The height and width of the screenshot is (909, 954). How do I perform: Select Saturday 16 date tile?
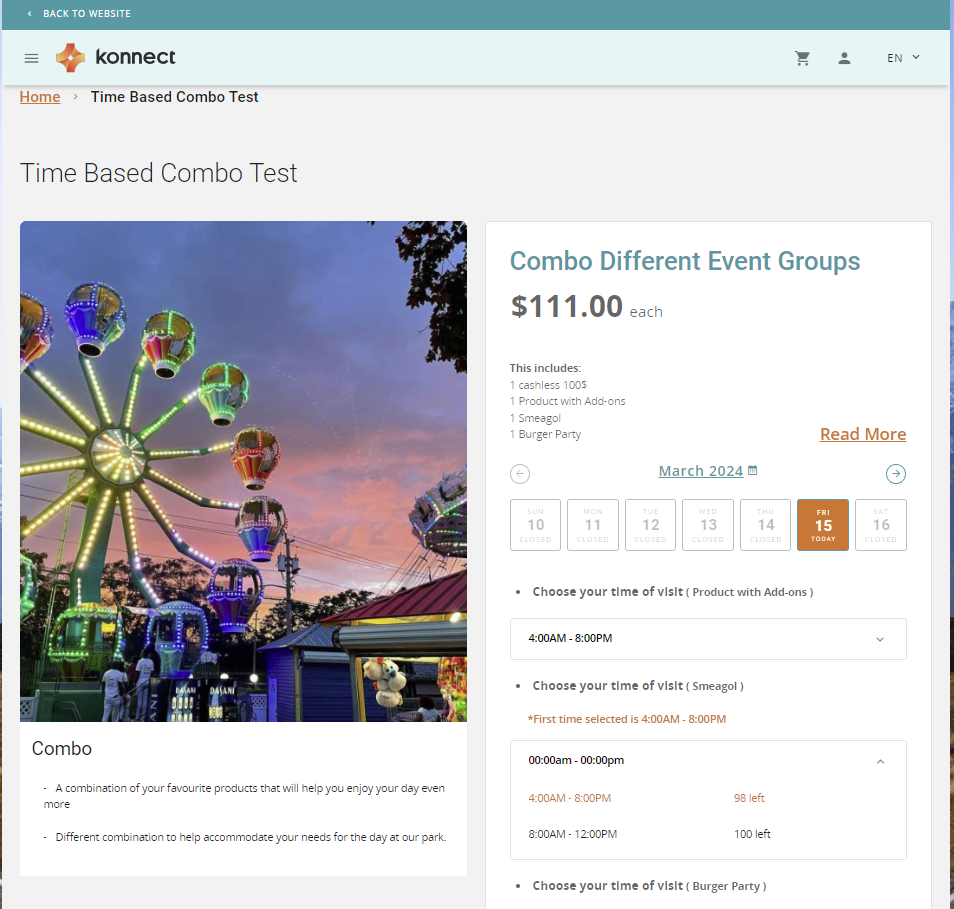[x=880, y=525]
